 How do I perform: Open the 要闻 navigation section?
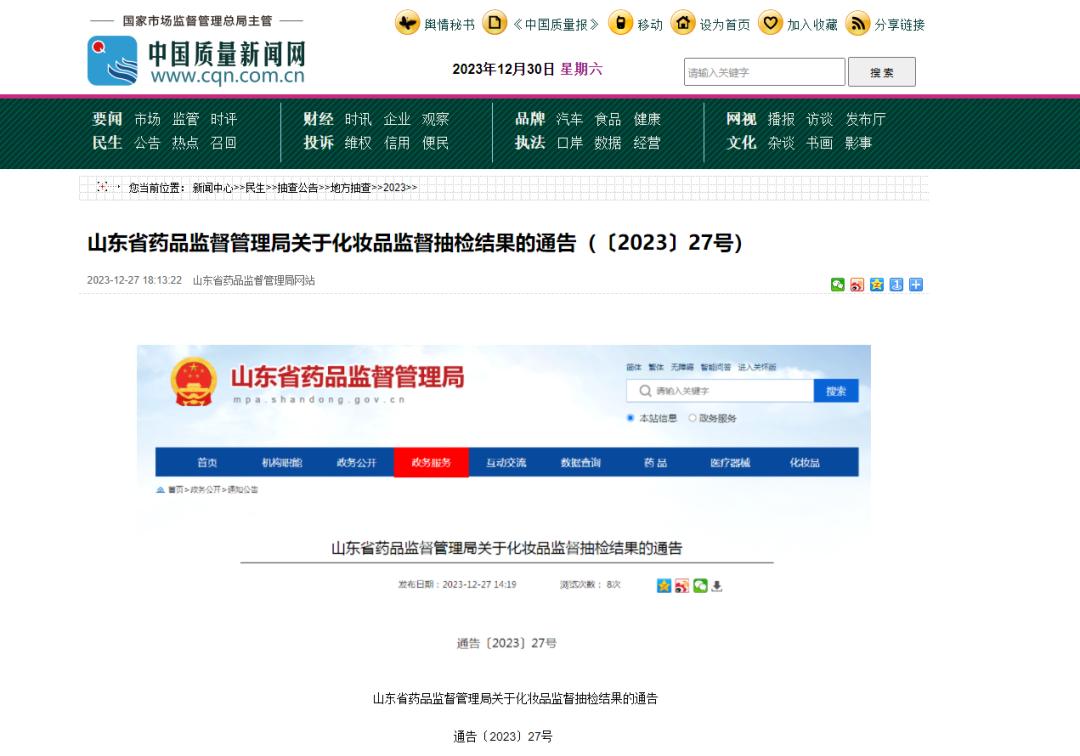[107, 119]
